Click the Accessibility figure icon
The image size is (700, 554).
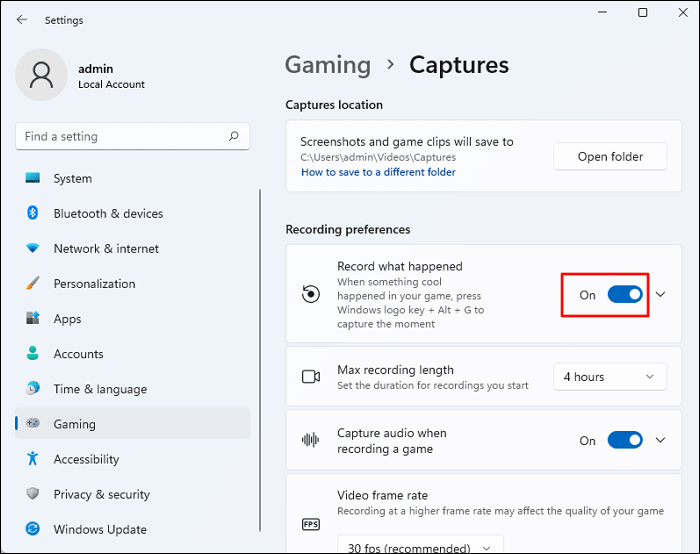(x=33, y=459)
